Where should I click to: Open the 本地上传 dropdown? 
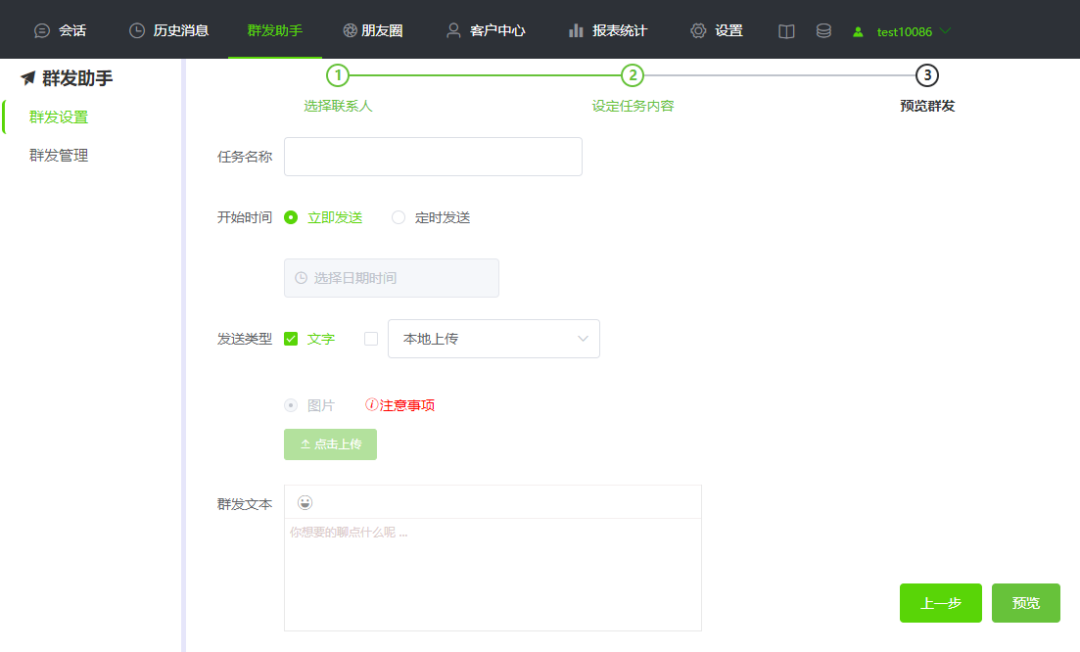(493, 339)
